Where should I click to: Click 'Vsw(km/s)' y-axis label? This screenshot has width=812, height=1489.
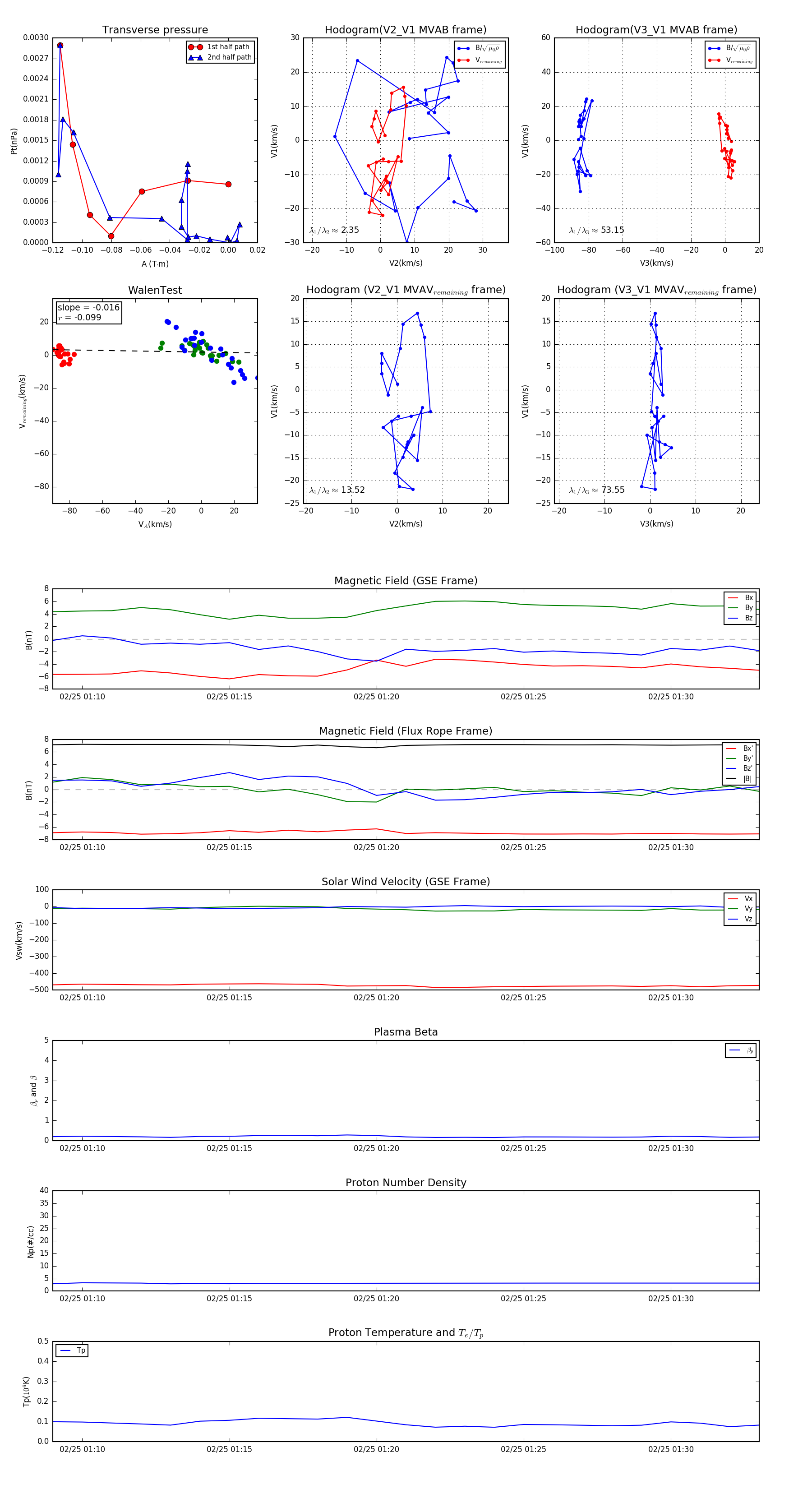pyautogui.click(x=19, y=940)
